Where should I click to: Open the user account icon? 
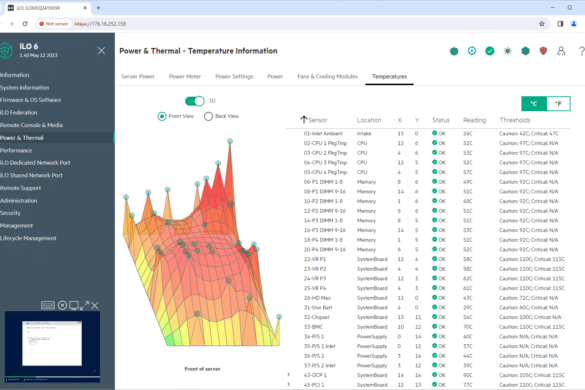point(561,51)
